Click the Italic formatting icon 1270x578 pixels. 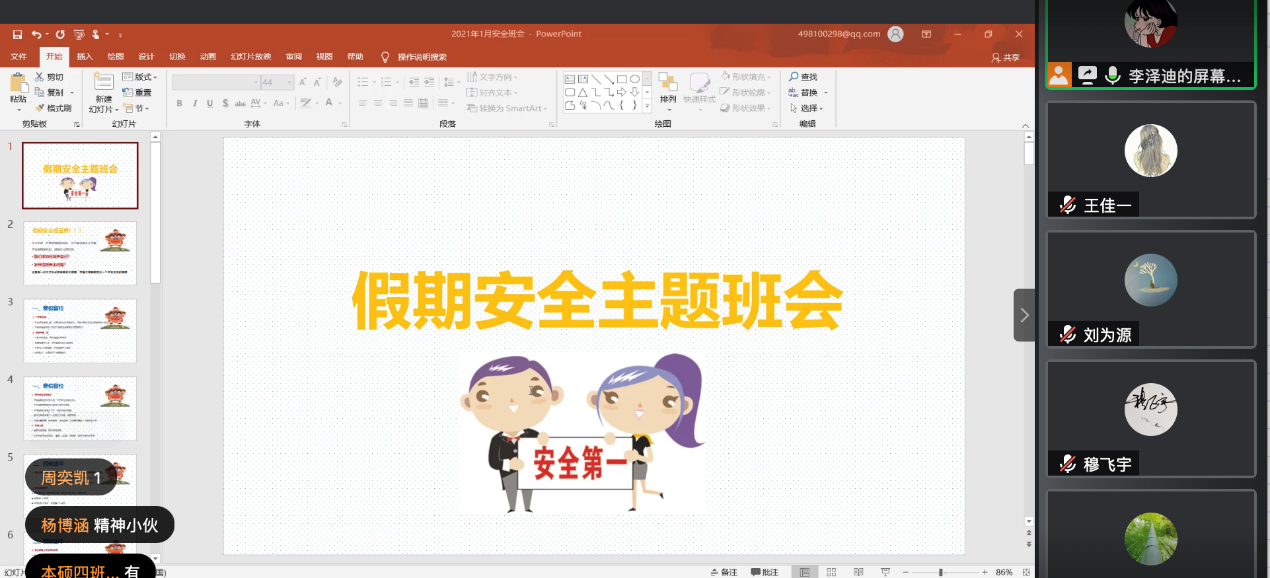[195, 103]
